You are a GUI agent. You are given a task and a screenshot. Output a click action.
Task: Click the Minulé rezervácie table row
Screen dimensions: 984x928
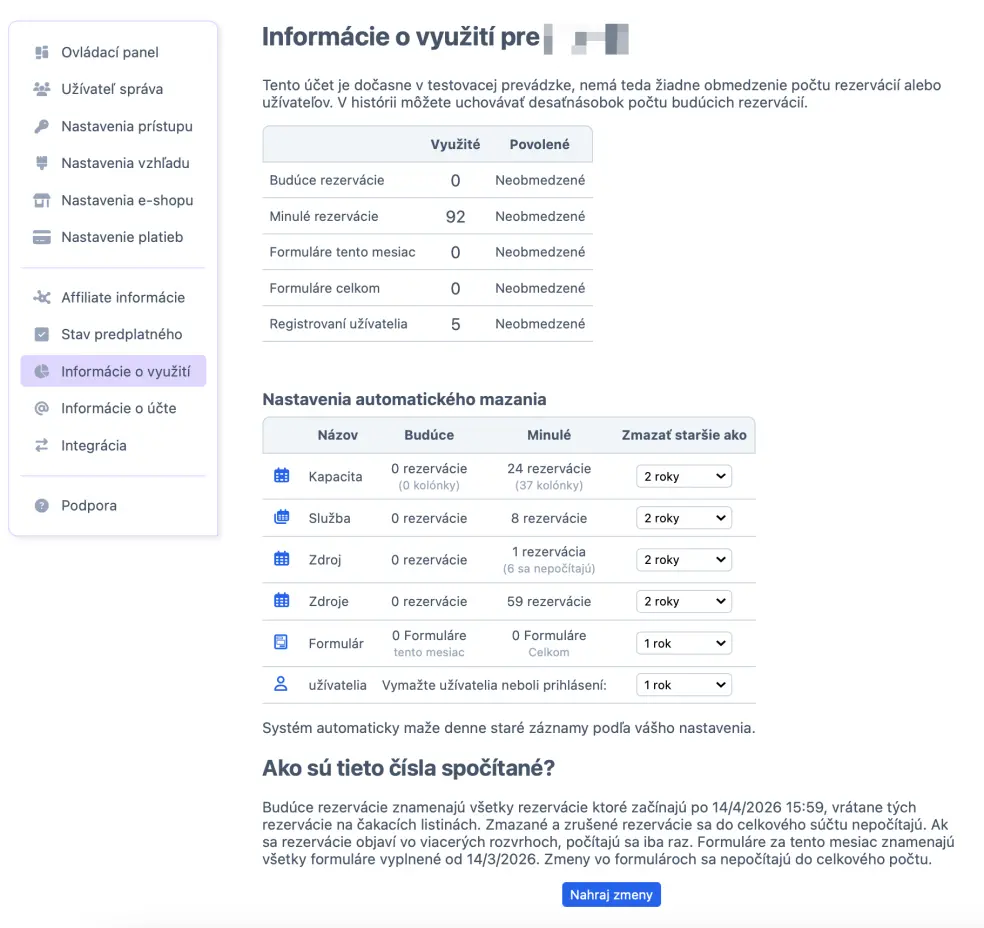(427, 216)
